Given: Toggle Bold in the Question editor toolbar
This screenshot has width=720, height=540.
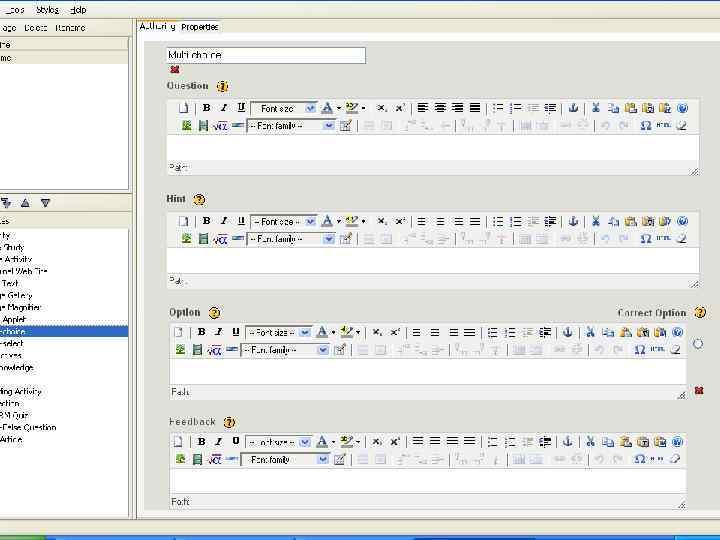Looking at the screenshot, I should pyautogui.click(x=206, y=108).
